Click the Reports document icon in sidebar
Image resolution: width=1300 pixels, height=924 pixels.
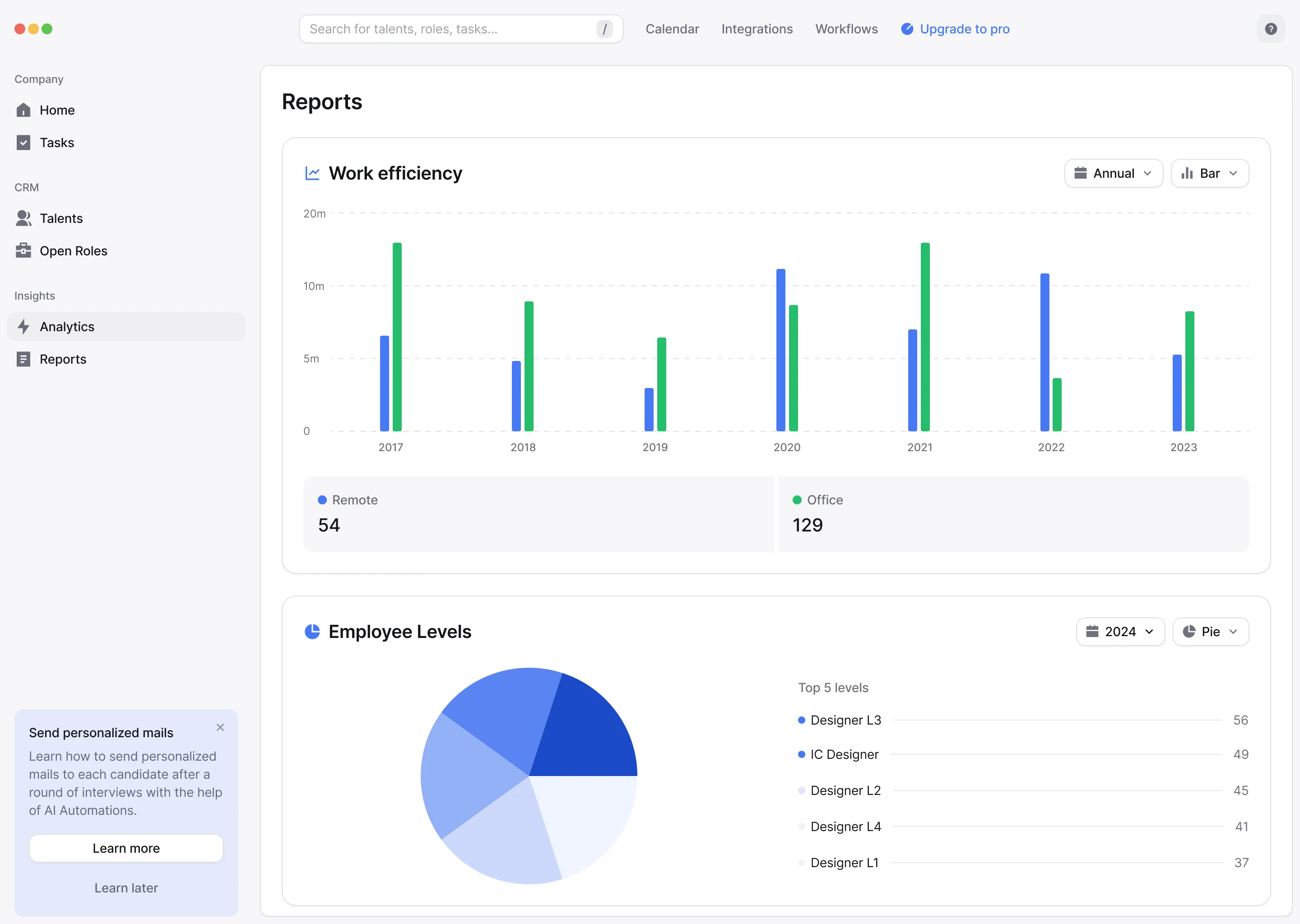(x=23, y=359)
